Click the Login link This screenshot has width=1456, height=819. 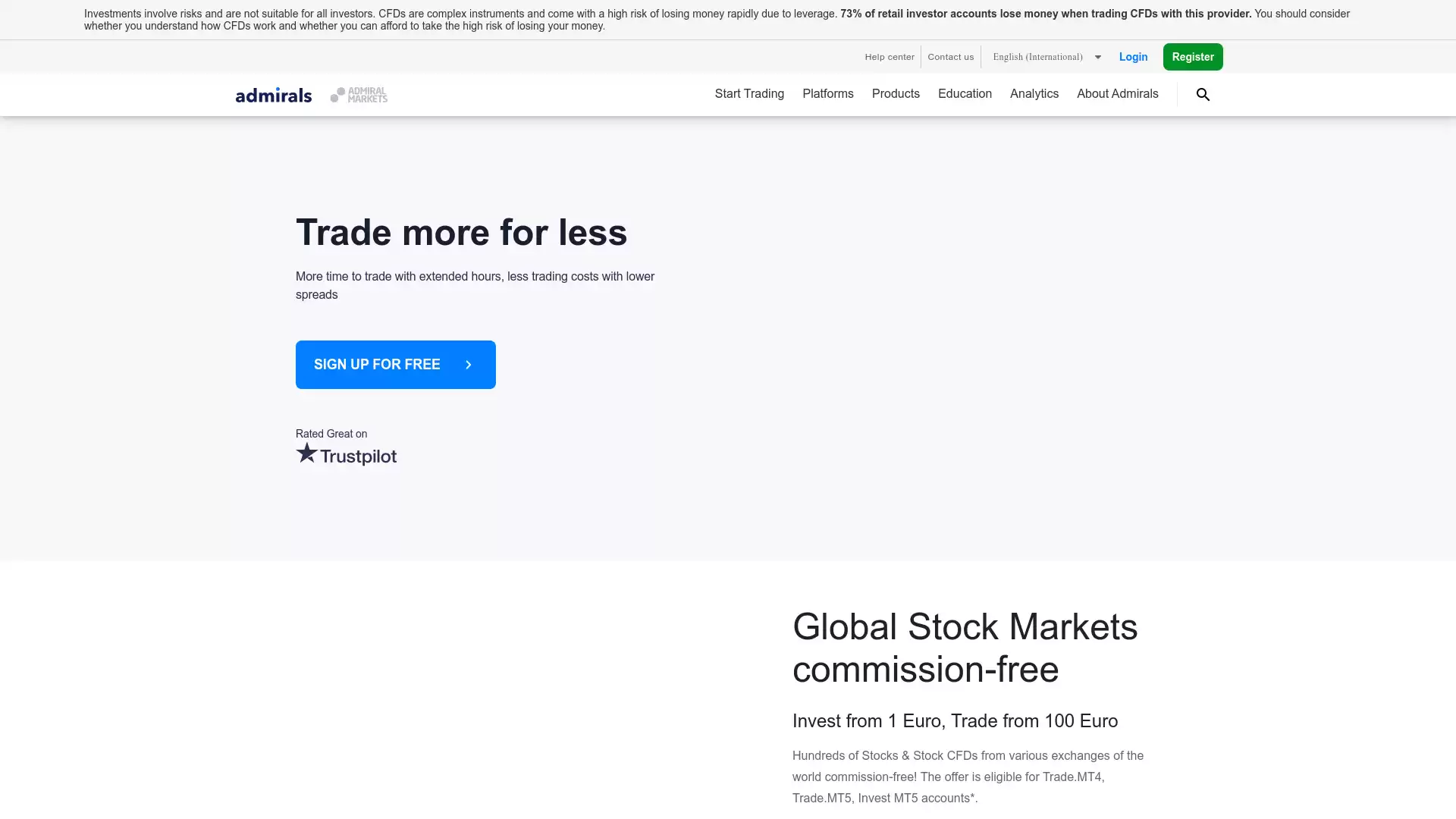click(1133, 57)
